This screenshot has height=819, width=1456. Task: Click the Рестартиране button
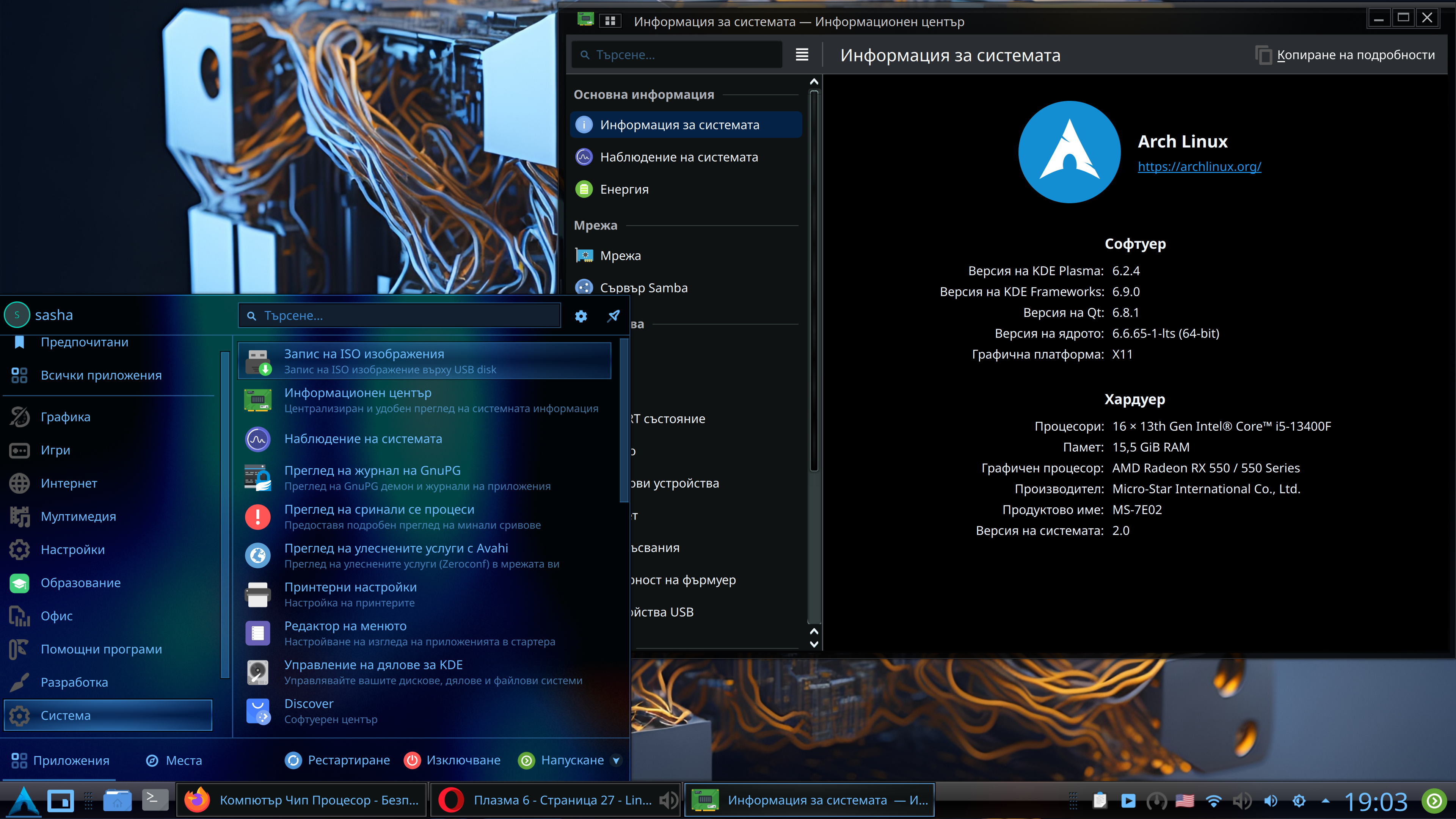337,761
